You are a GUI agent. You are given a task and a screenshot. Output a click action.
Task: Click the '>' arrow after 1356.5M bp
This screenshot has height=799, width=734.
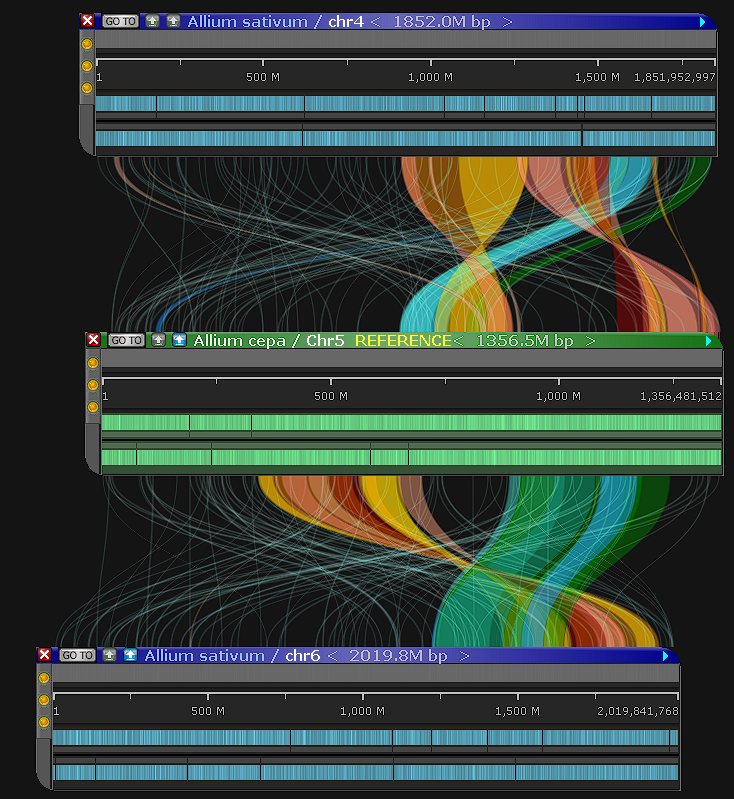pos(591,340)
